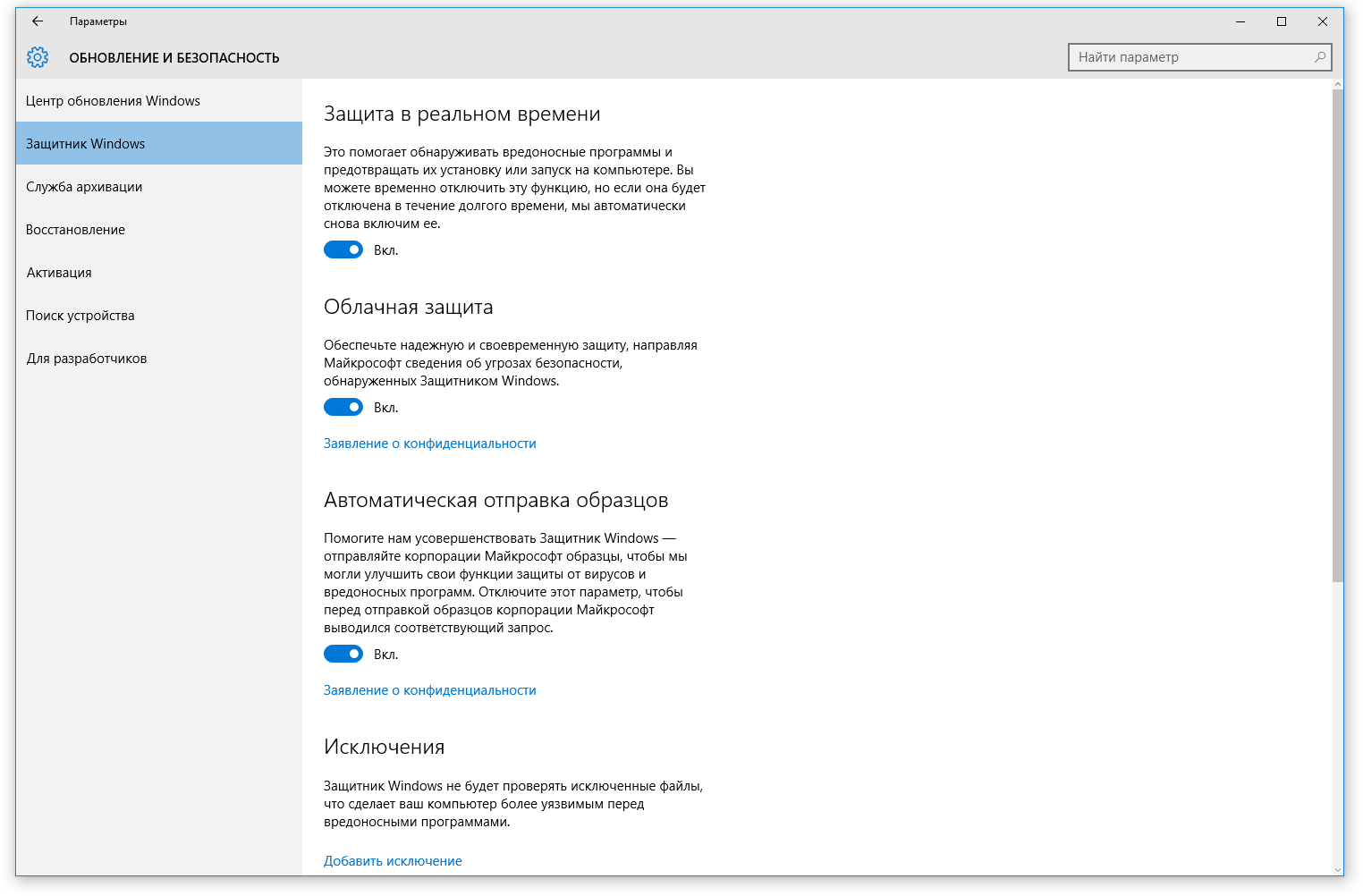Image resolution: width=1363 pixels, height=896 pixels.
Task: Close the Параметры window
Action: click(x=1323, y=21)
